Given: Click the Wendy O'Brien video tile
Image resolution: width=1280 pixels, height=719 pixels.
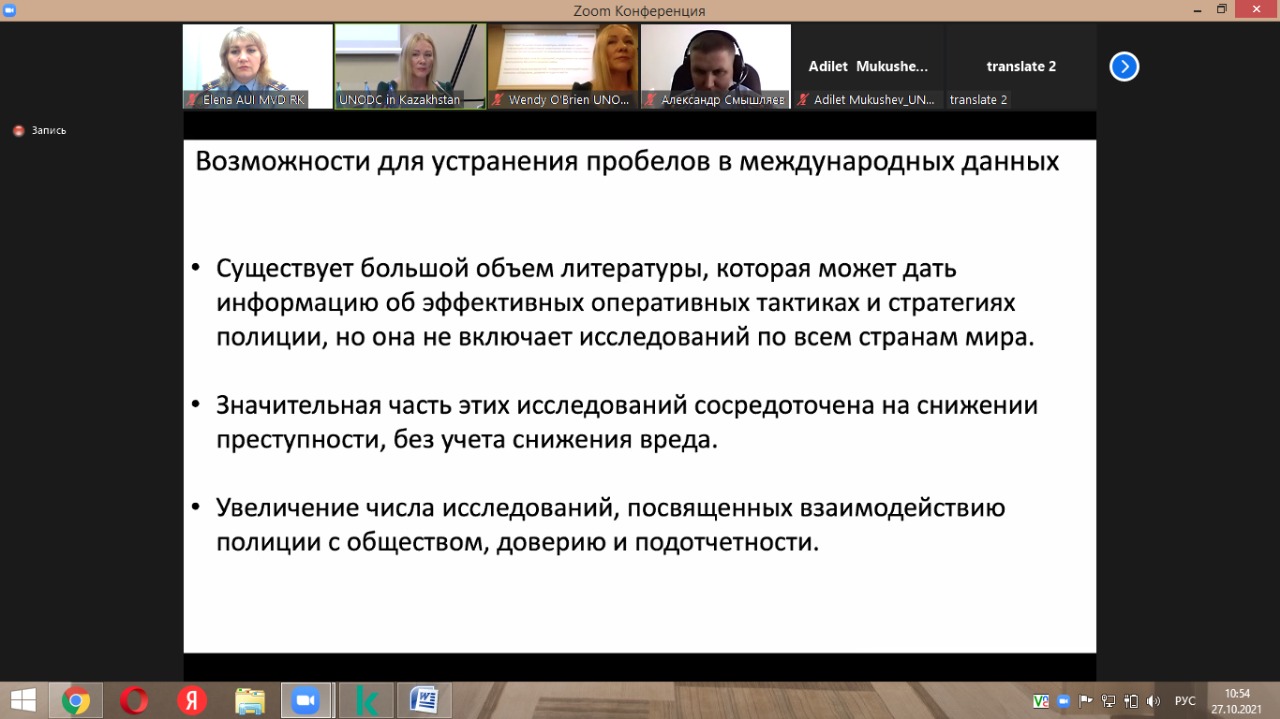Looking at the screenshot, I should click(x=563, y=65).
